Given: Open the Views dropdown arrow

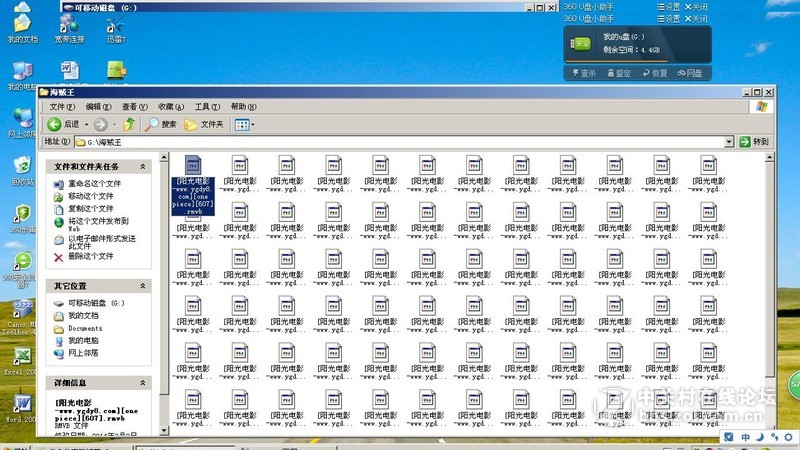Looking at the screenshot, I should click(253, 124).
